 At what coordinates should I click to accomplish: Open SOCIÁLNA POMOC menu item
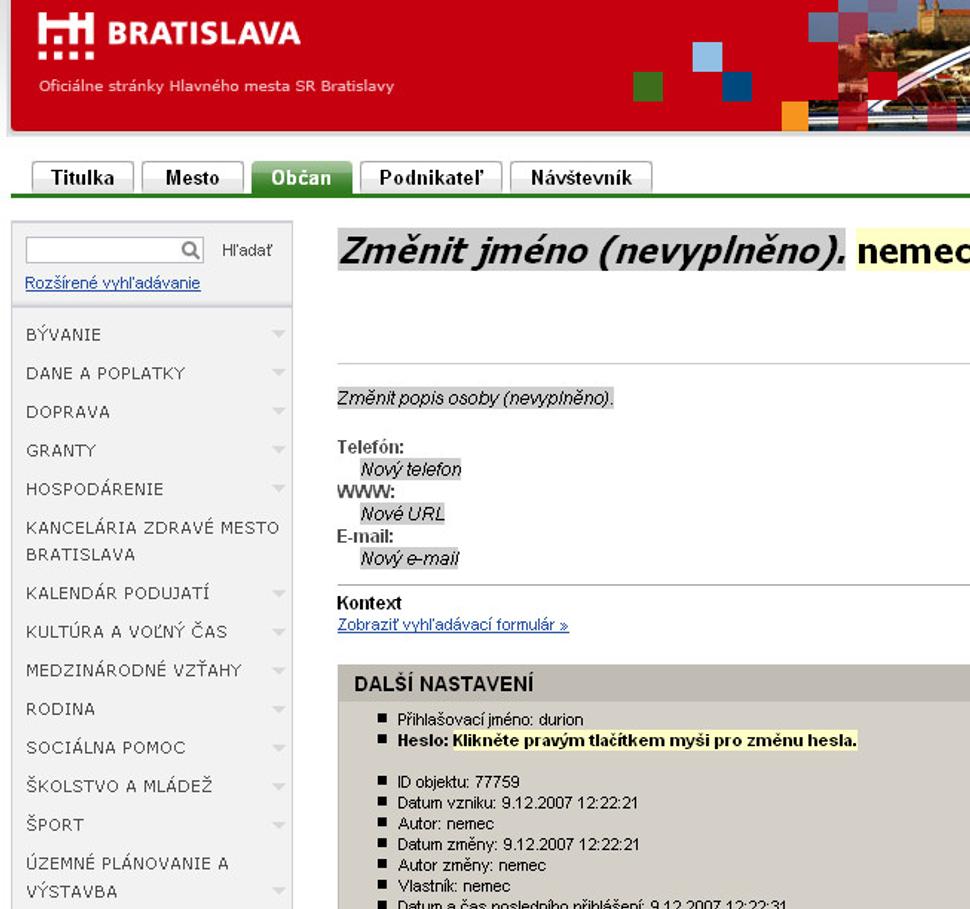[106, 747]
